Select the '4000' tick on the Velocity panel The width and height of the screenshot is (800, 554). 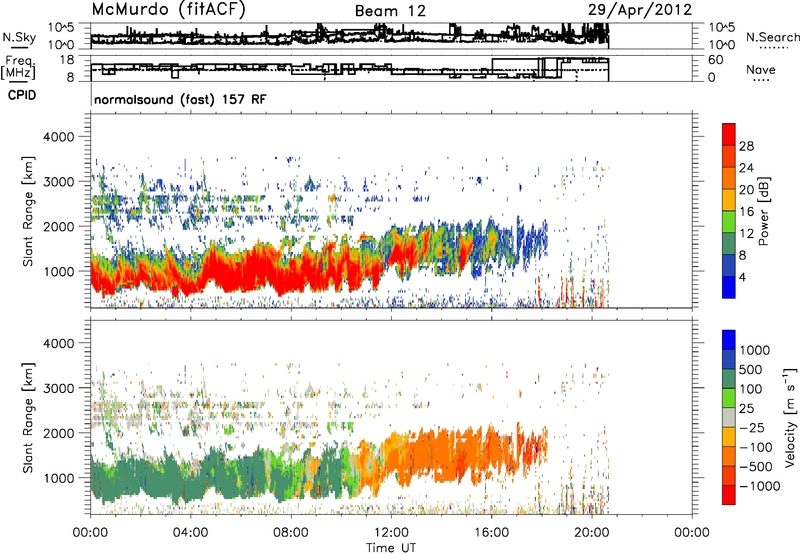click(59, 343)
